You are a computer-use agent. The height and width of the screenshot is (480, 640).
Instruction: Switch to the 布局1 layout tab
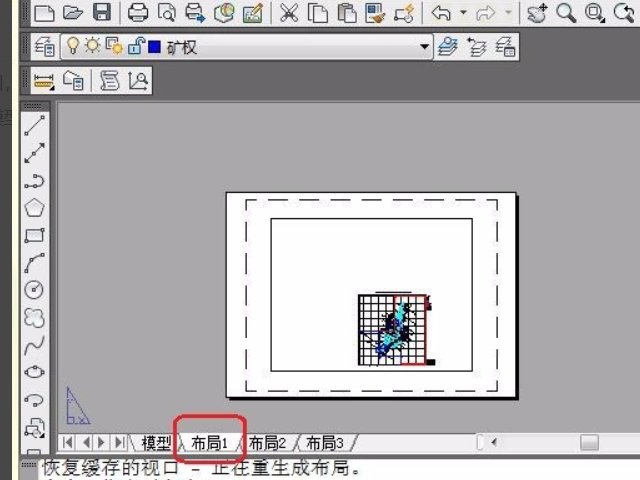[x=210, y=442]
